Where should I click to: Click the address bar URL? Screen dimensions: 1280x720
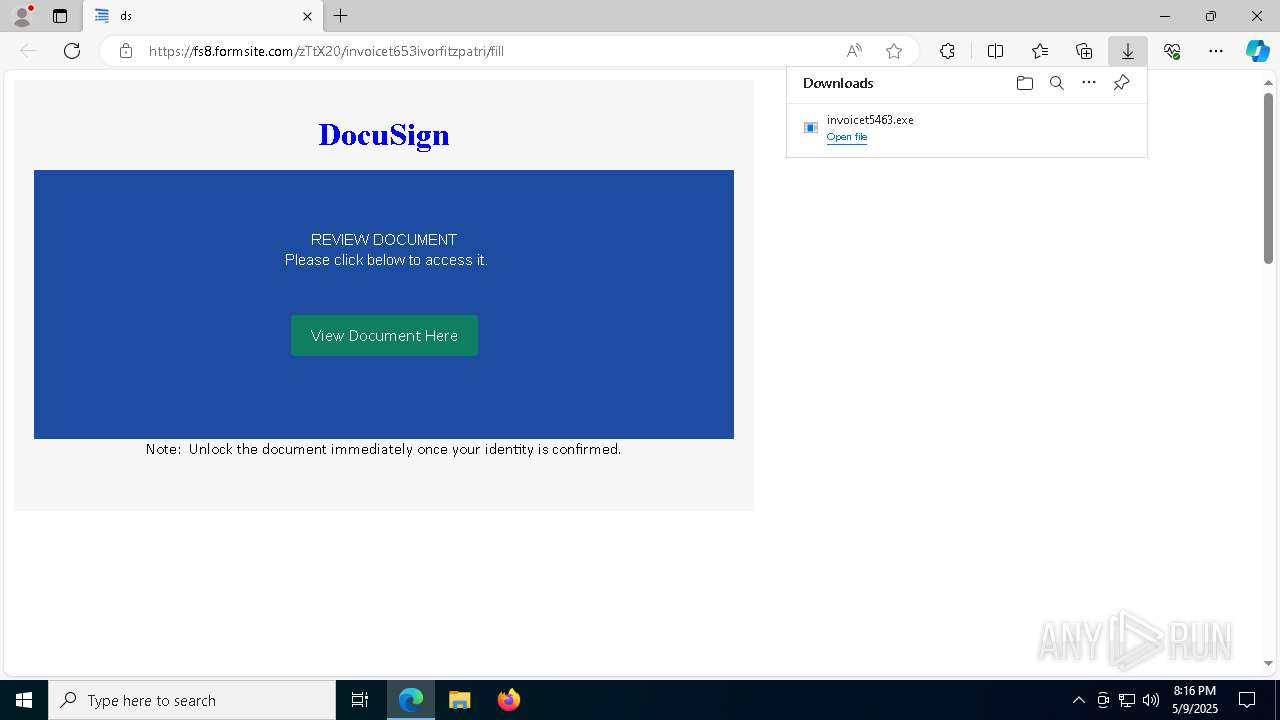coord(327,51)
